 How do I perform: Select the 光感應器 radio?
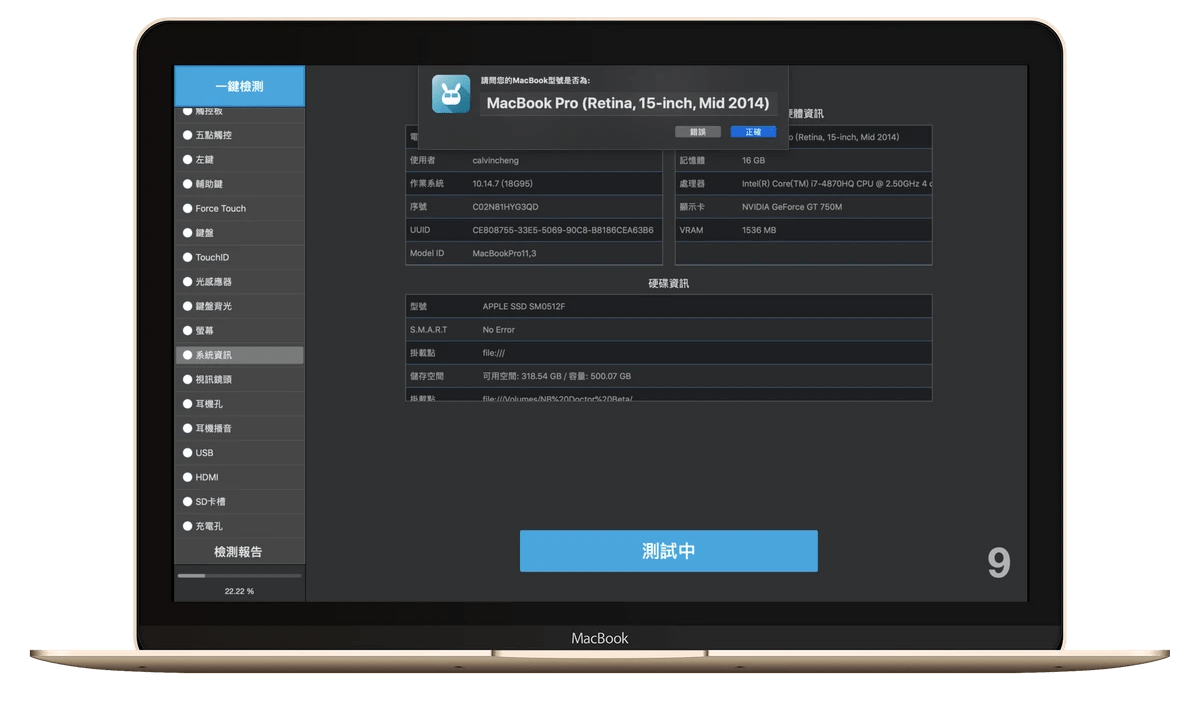pos(187,282)
